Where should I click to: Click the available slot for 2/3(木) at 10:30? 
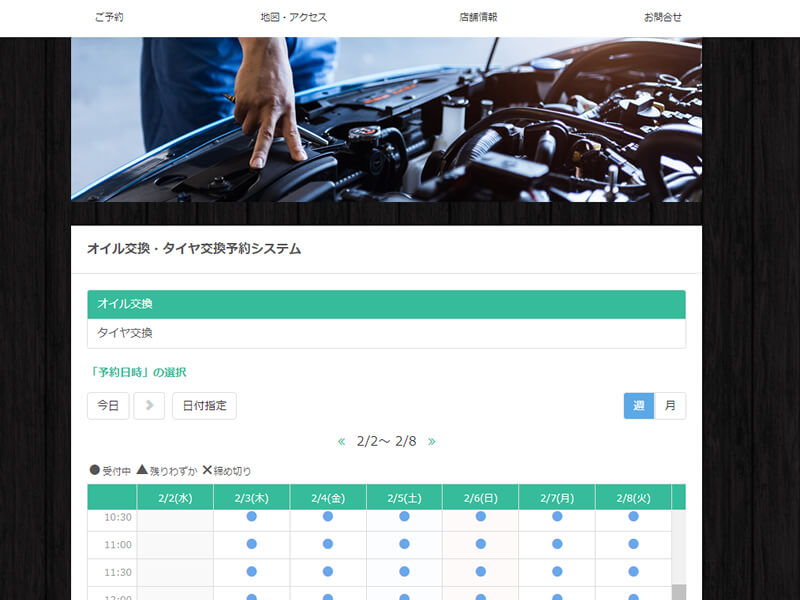tap(252, 517)
